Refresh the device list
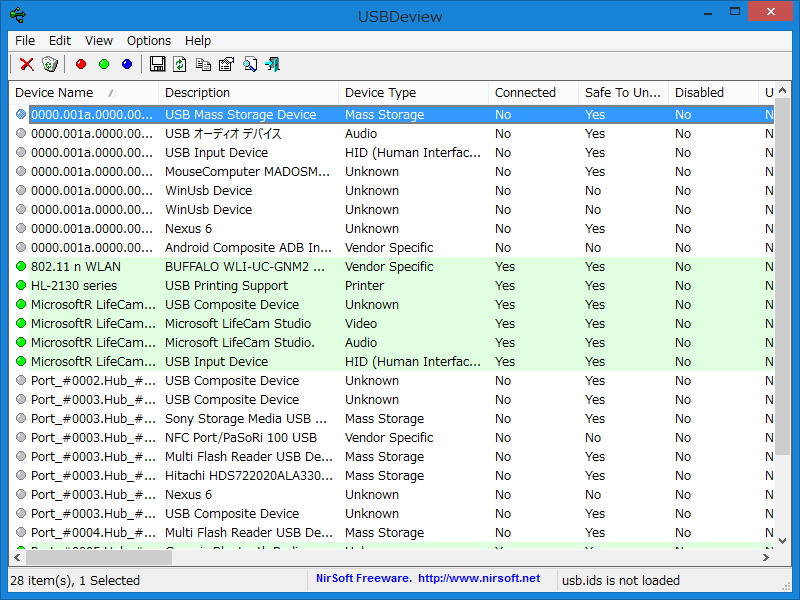The width and height of the screenshot is (800, 600). pyautogui.click(x=180, y=64)
